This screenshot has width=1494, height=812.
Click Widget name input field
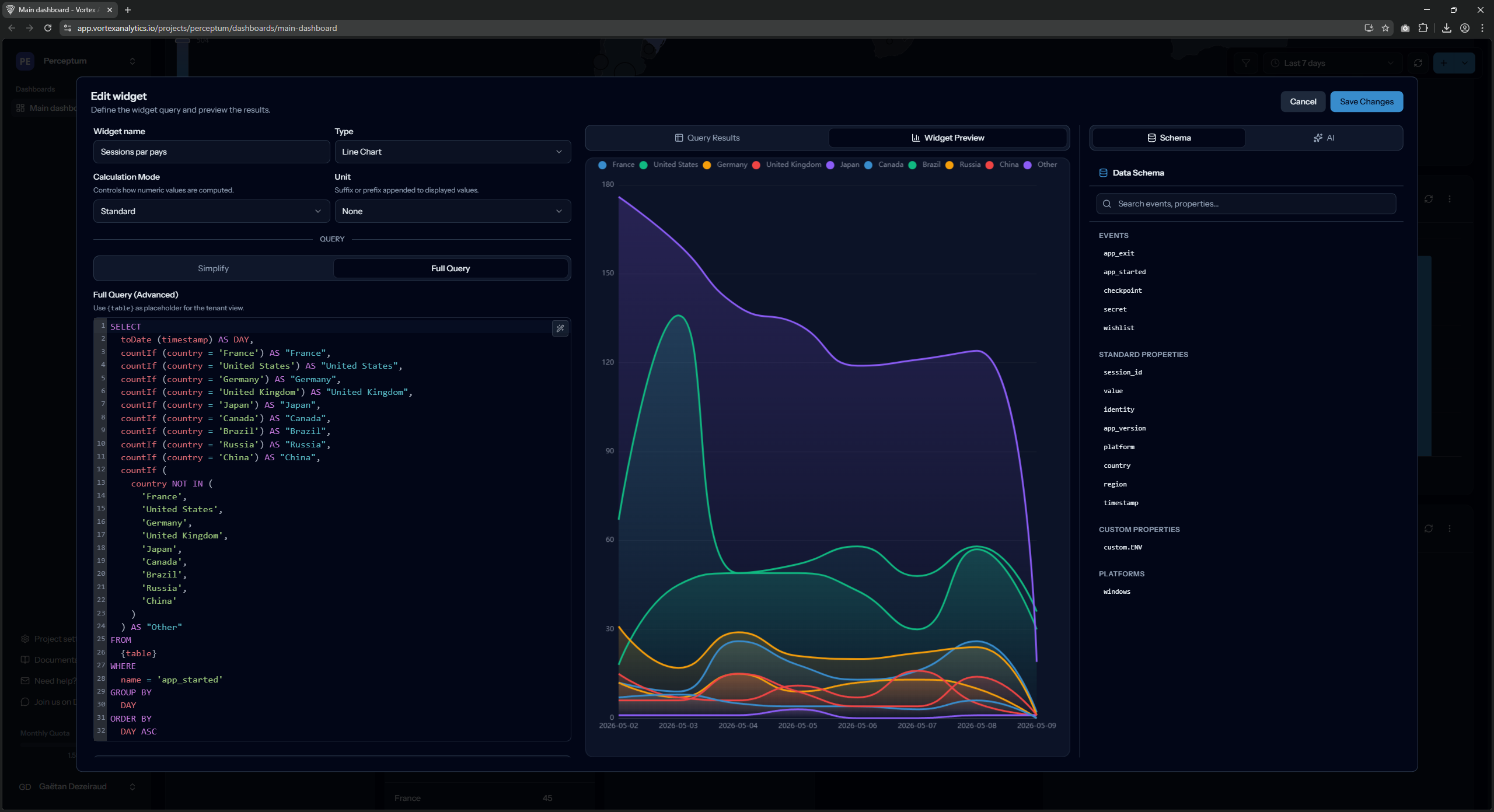tap(211, 152)
